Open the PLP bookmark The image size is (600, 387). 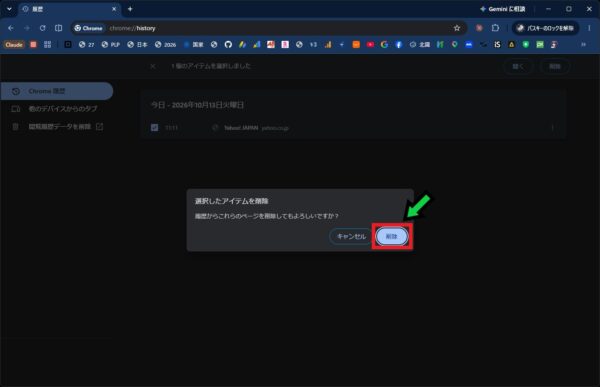tap(111, 44)
